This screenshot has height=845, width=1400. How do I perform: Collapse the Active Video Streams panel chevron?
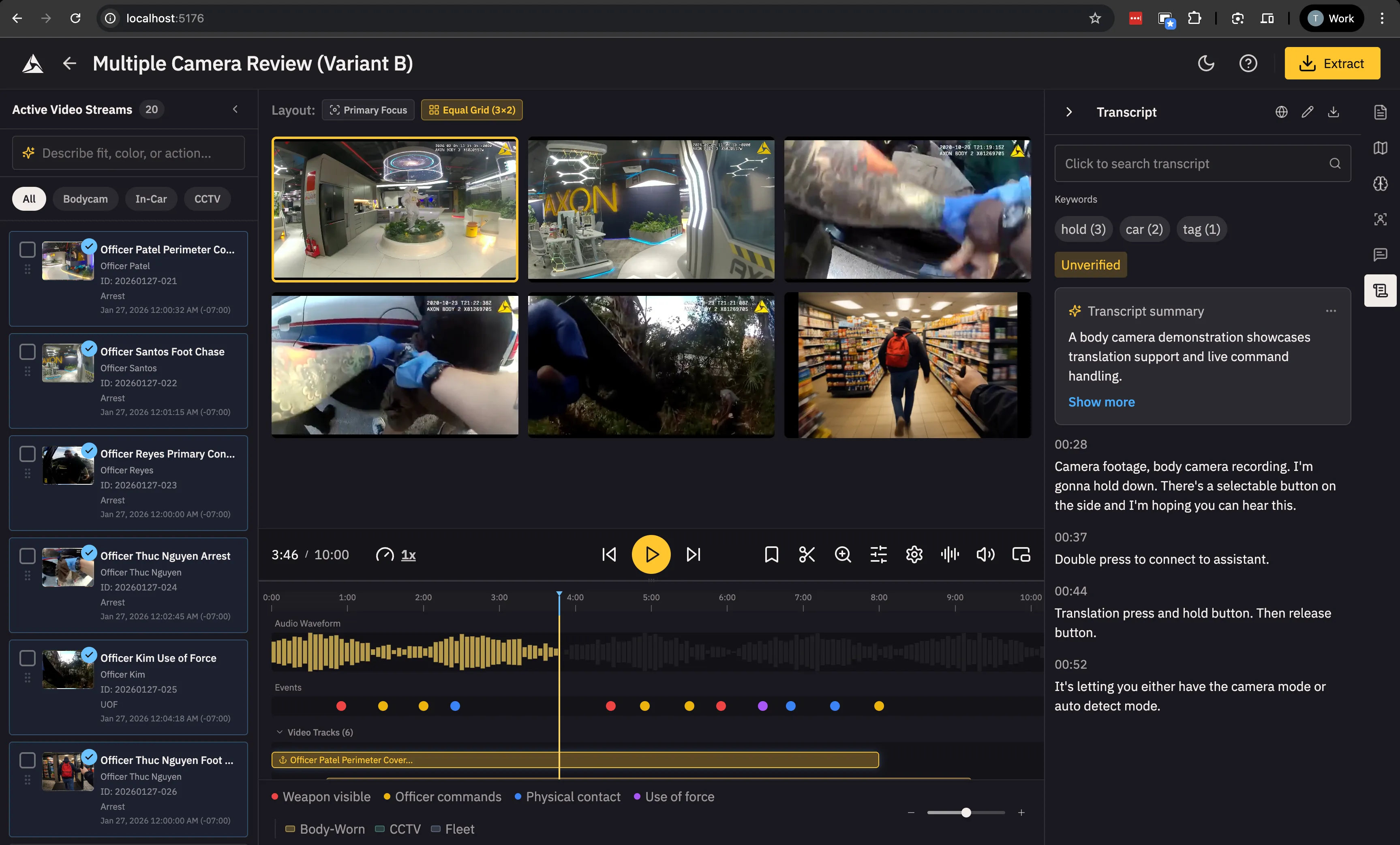point(235,109)
